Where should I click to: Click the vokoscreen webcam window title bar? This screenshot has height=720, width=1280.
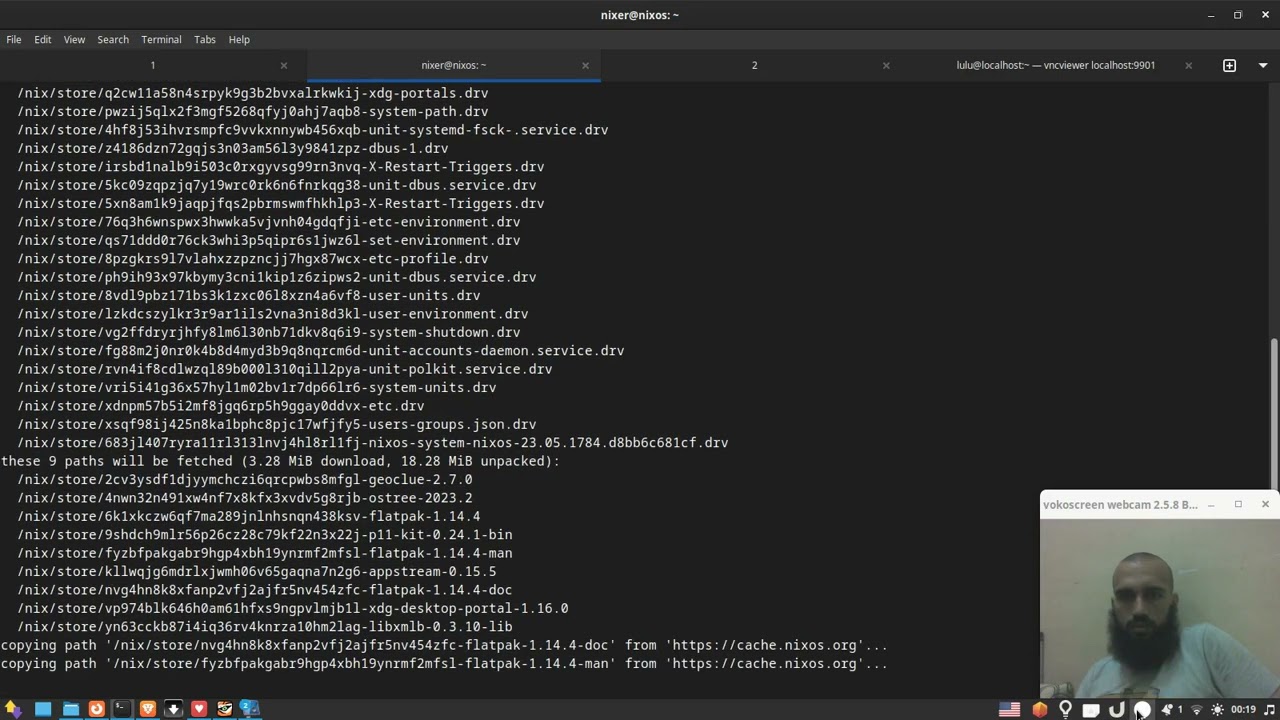pyautogui.click(x=1120, y=504)
